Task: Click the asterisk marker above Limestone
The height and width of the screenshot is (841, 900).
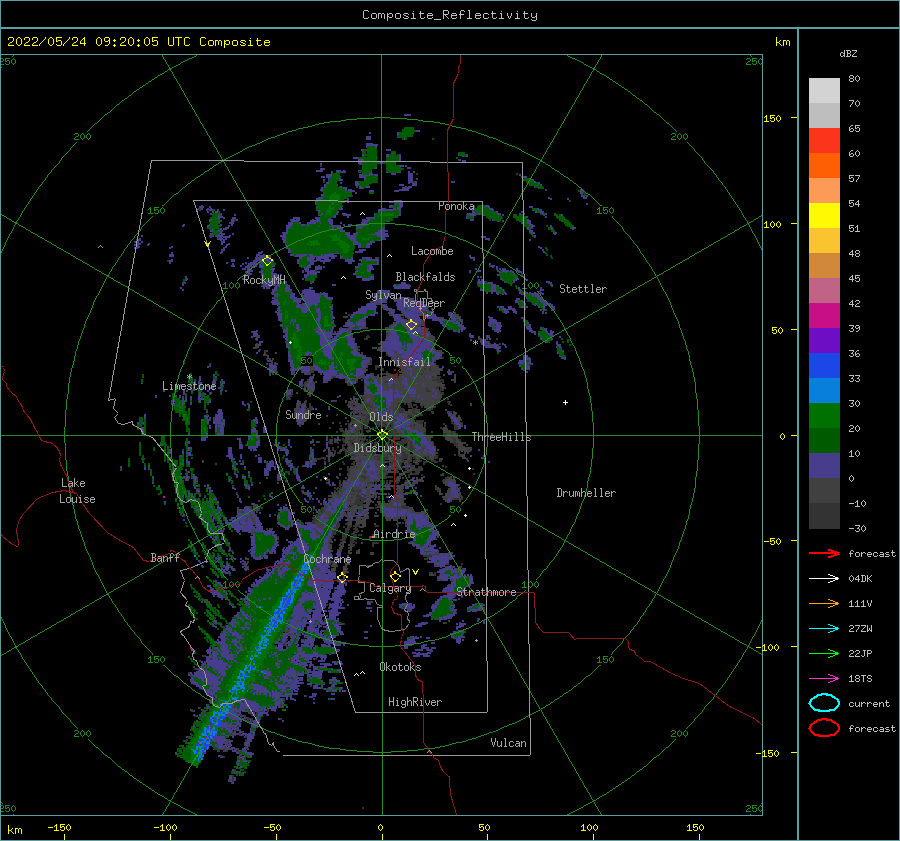Action: click(x=189, y=377)
